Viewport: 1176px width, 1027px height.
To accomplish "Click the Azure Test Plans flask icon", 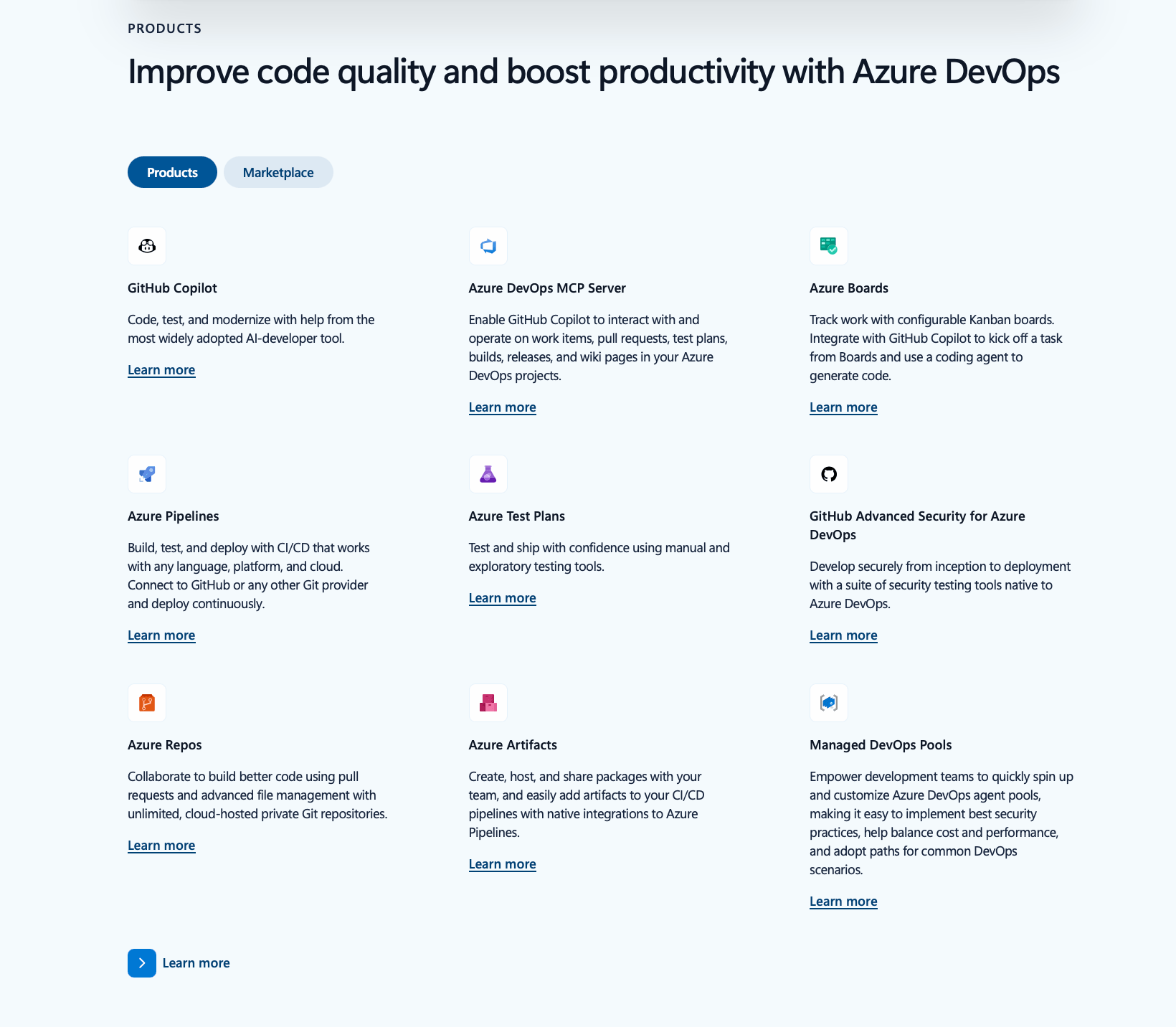I will [488, 474].
